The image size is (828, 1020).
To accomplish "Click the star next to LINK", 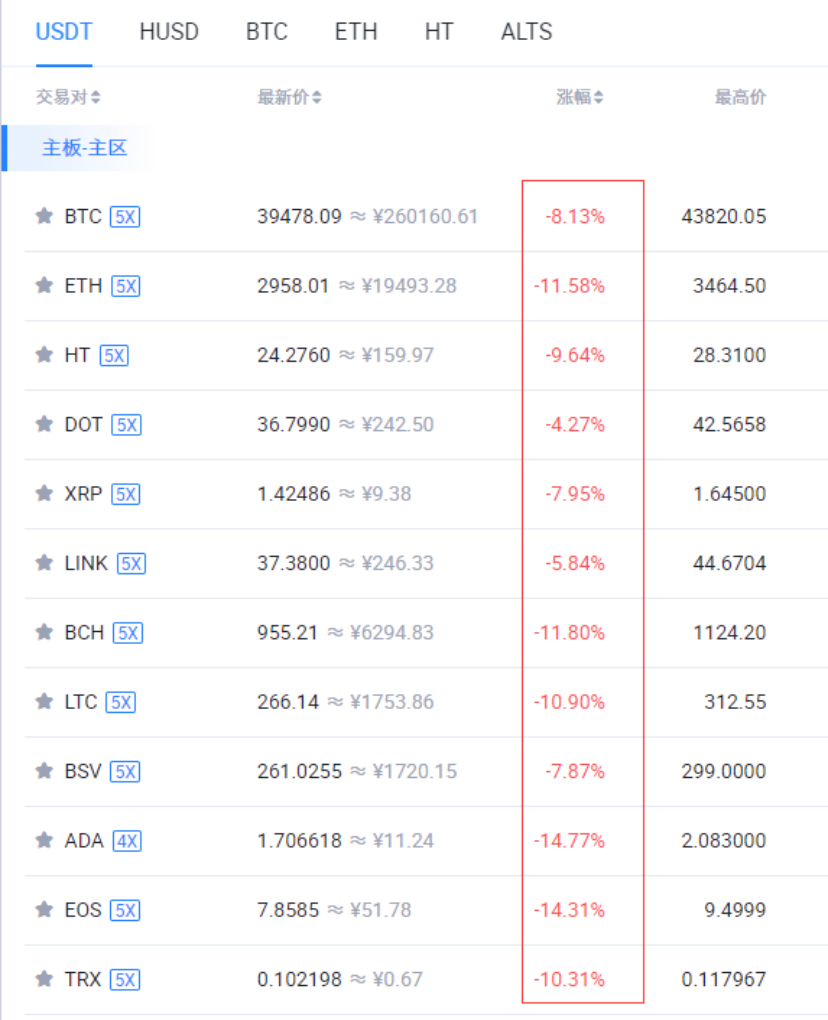I will tap(44, 564).
